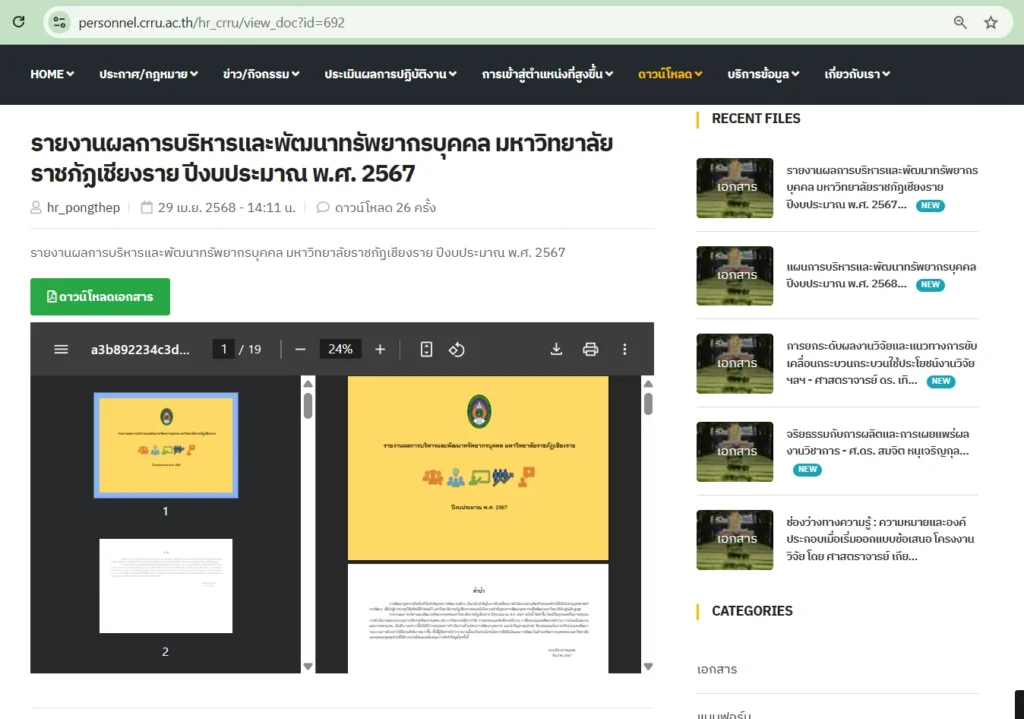The height and width of the screenshot is (719, 1024).
Task: Rotate the PDF with the rotate icon
Action: (x=456, y=349)
